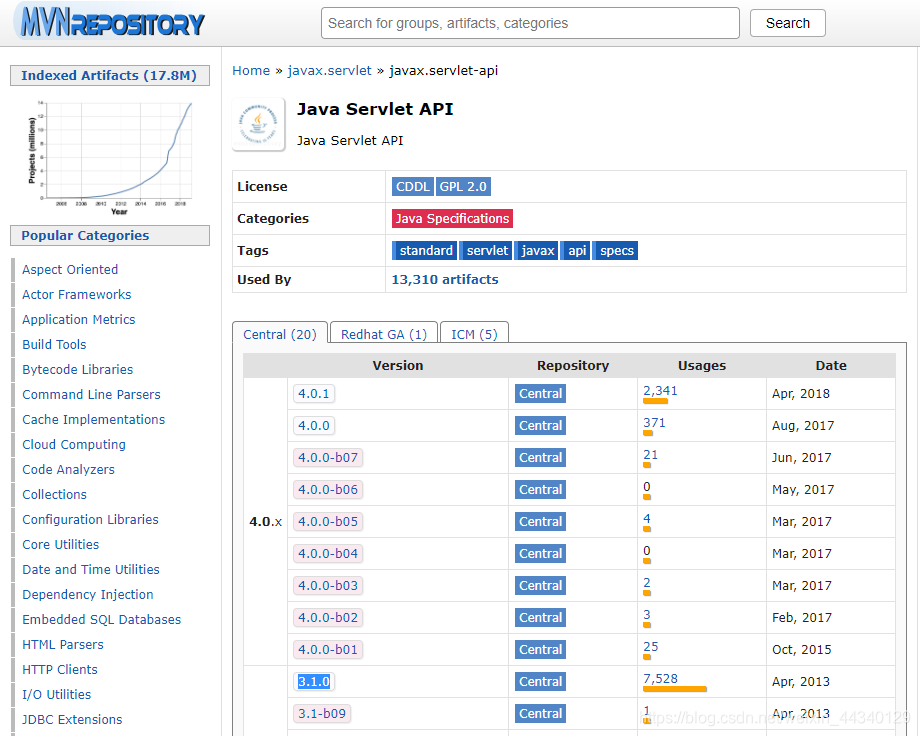
Task: Click the MVNRepository logo
Action: [110, 22]
